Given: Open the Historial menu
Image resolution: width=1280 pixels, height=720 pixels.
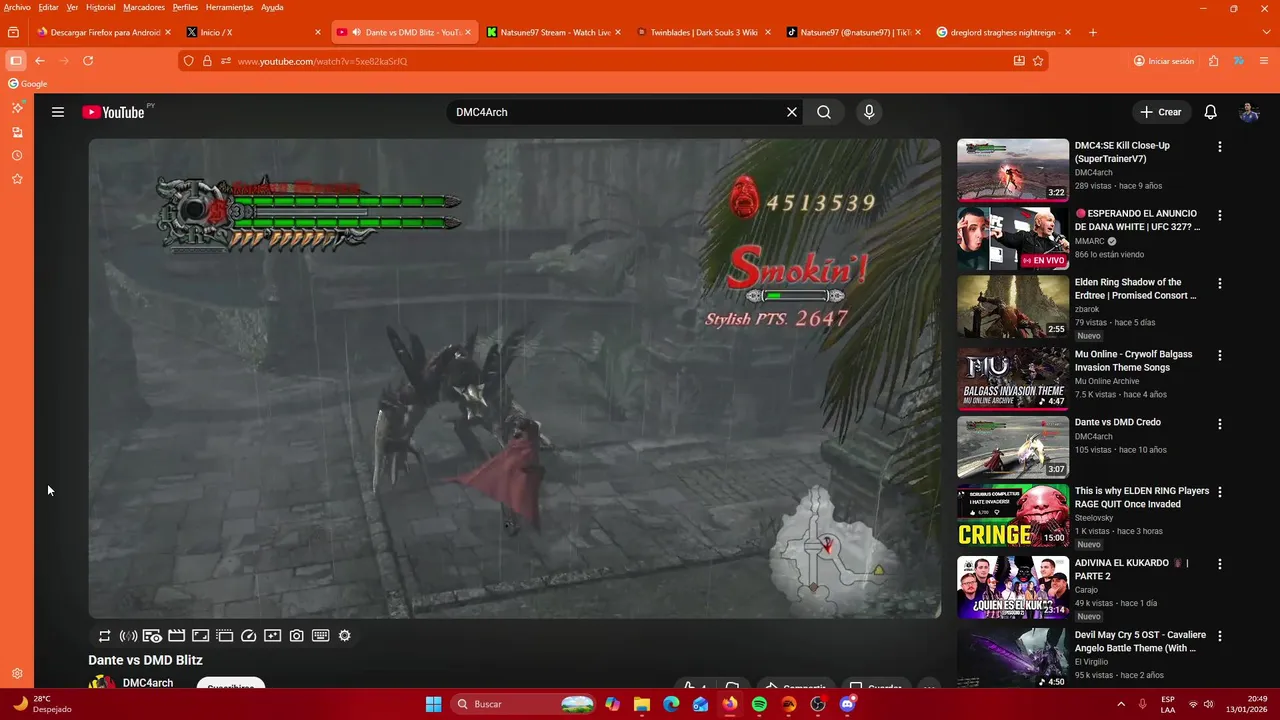Looking at the screenshot, I should [100, 7].
